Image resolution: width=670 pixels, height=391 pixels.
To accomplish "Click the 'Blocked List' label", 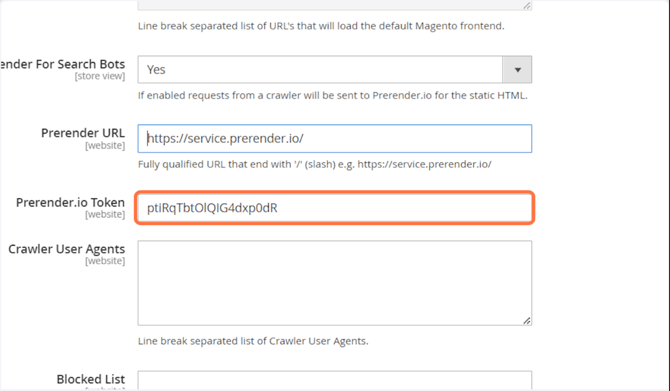I will point(91,379).
